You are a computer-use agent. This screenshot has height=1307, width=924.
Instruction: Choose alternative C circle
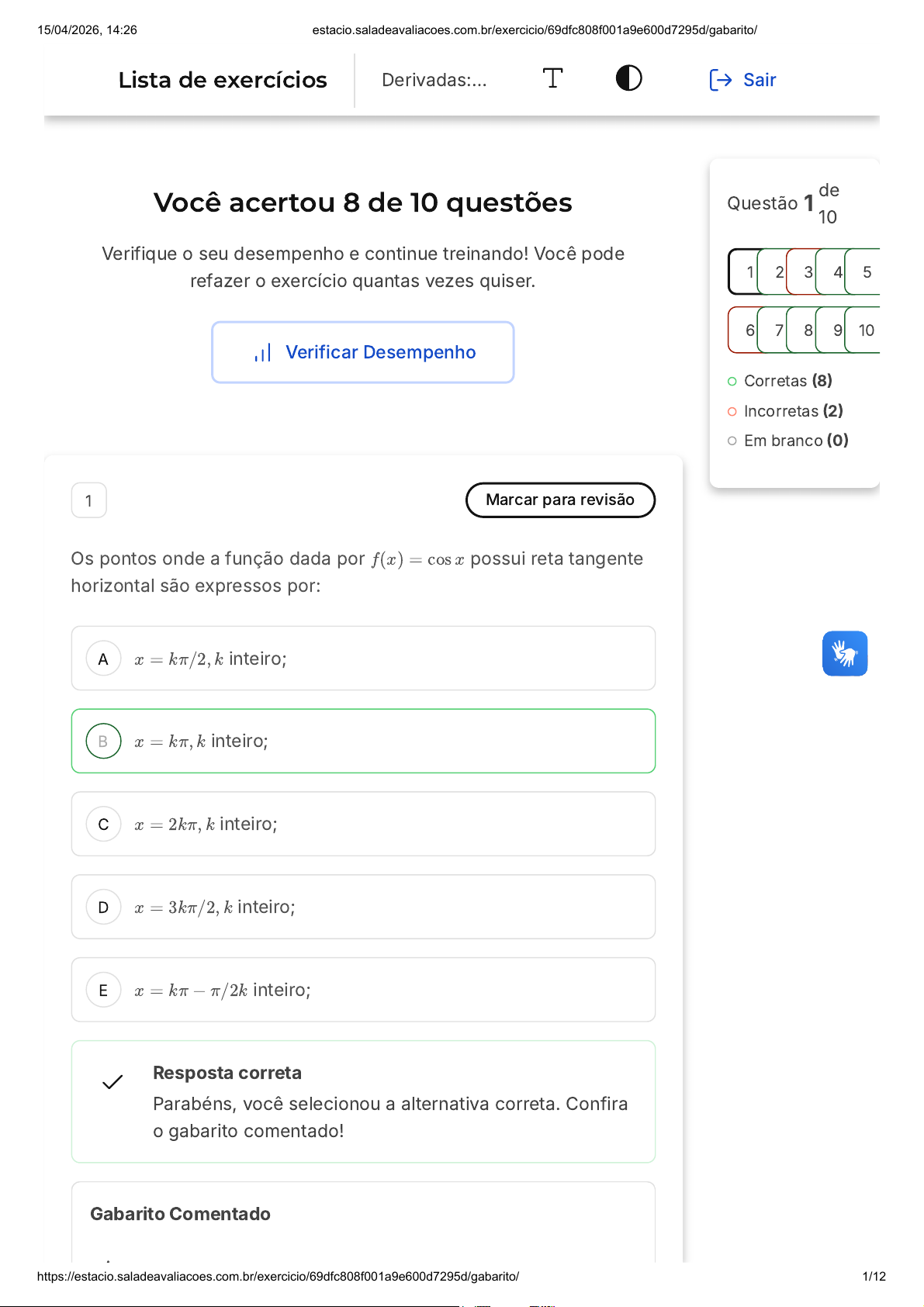point(104,825)
